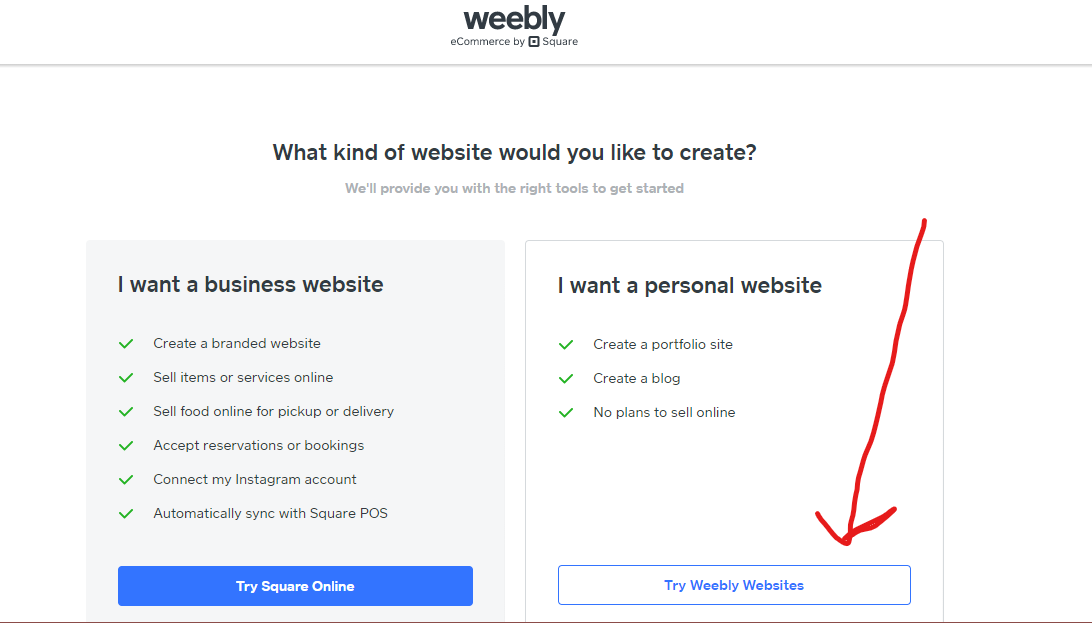Click the checkmark next to Accept reservations or bookings
Screen dimensions: 1092x623
click(x=126, y=445)
